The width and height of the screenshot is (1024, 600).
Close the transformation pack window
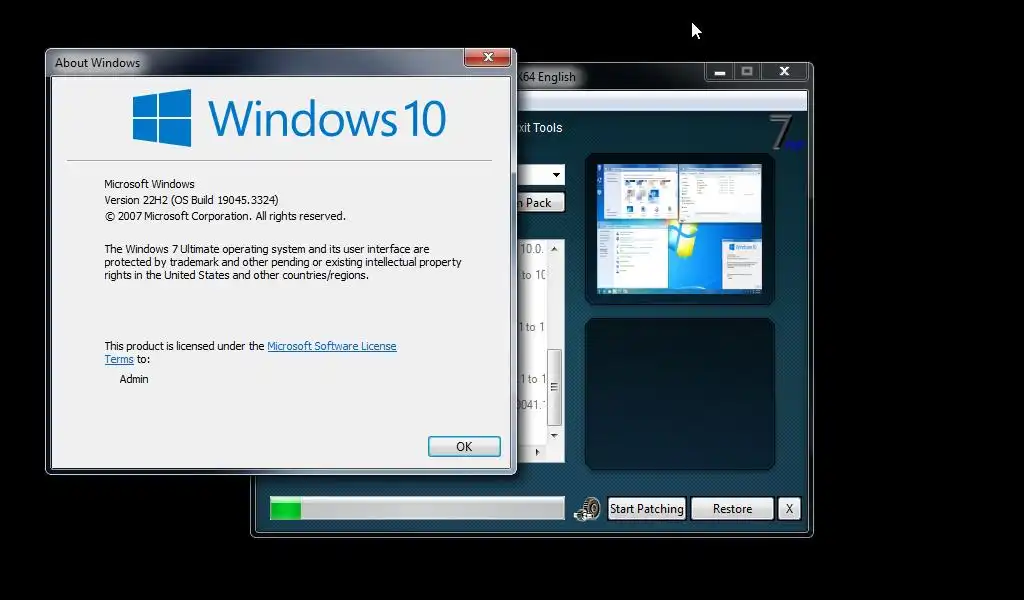pos(784,72)
